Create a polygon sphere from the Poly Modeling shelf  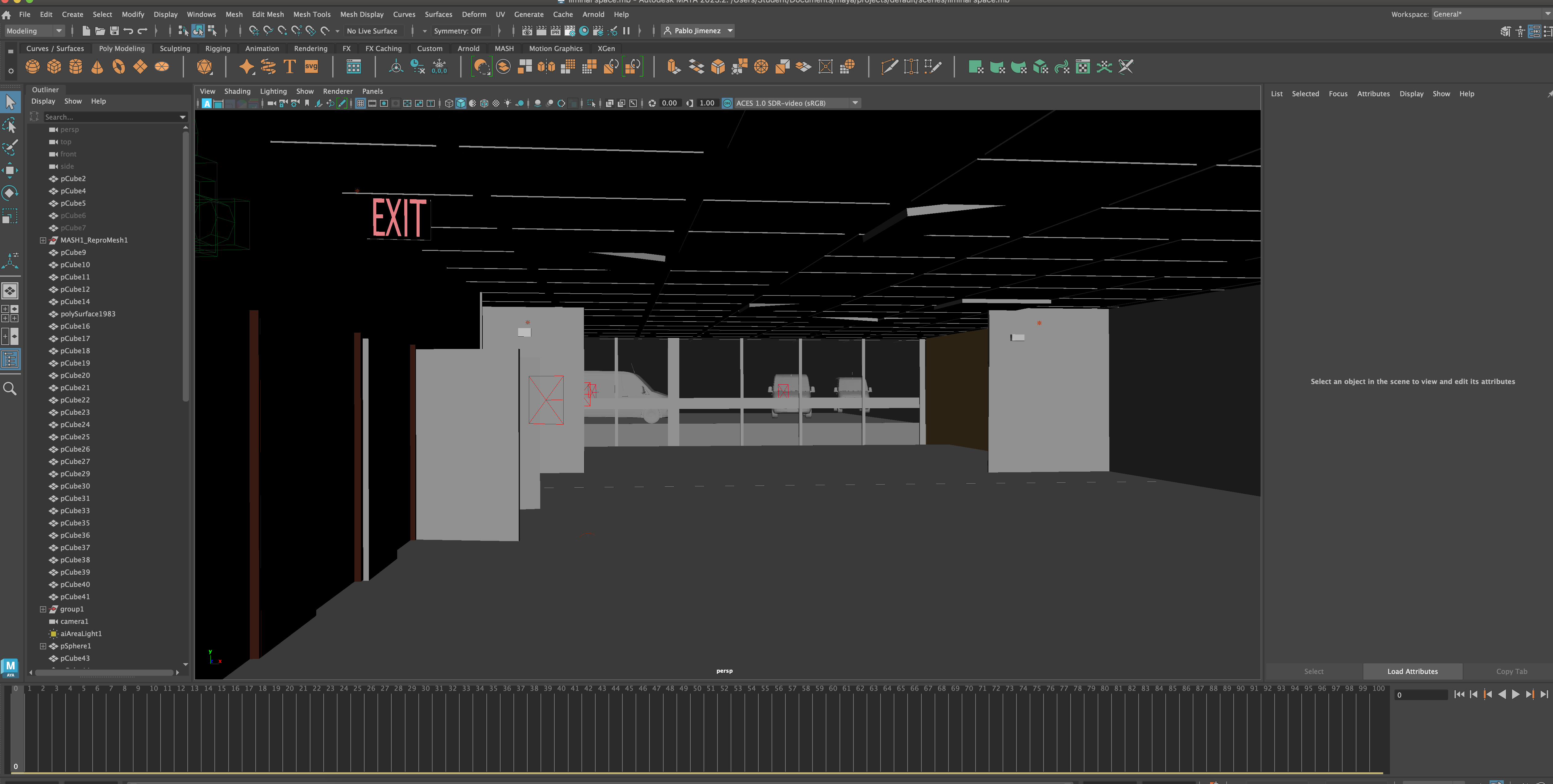pyautogui.click(x=33, y=67)
